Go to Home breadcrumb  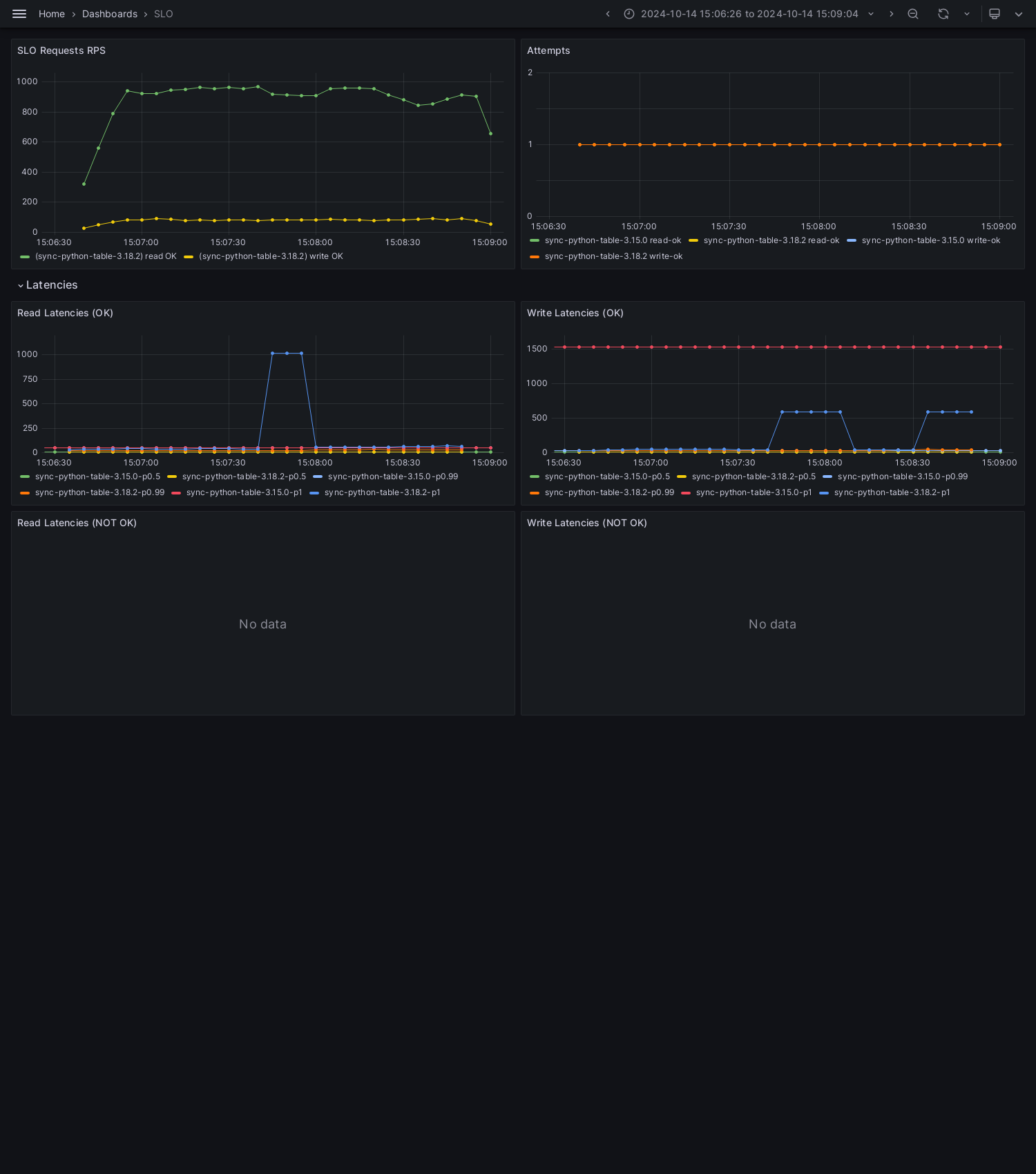(52, 14)
